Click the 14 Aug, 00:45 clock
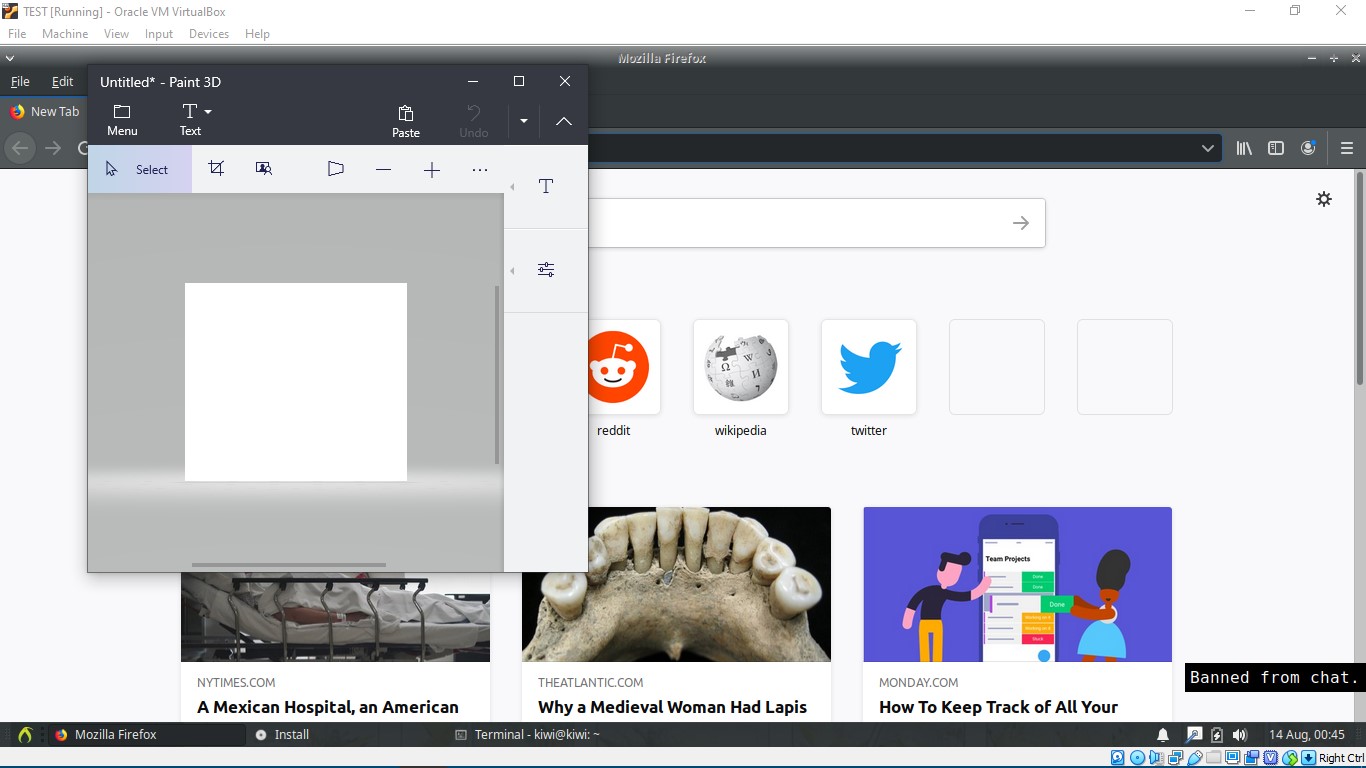 1307,735
